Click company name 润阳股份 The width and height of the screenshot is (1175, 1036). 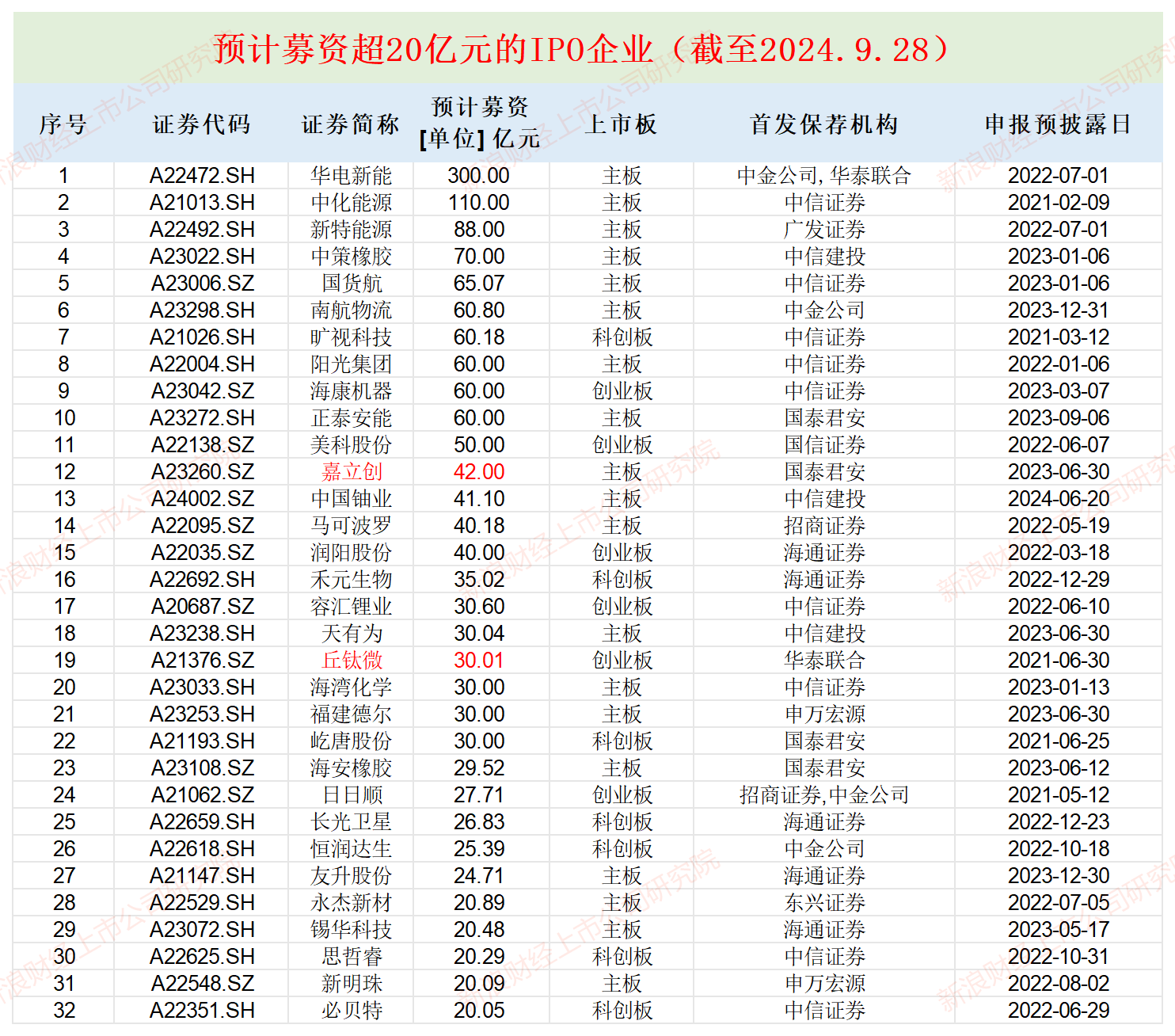351,553
